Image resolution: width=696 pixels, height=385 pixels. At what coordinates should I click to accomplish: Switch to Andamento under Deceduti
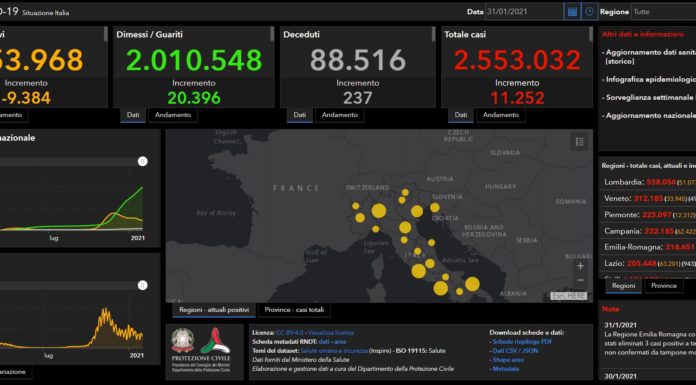340,115
